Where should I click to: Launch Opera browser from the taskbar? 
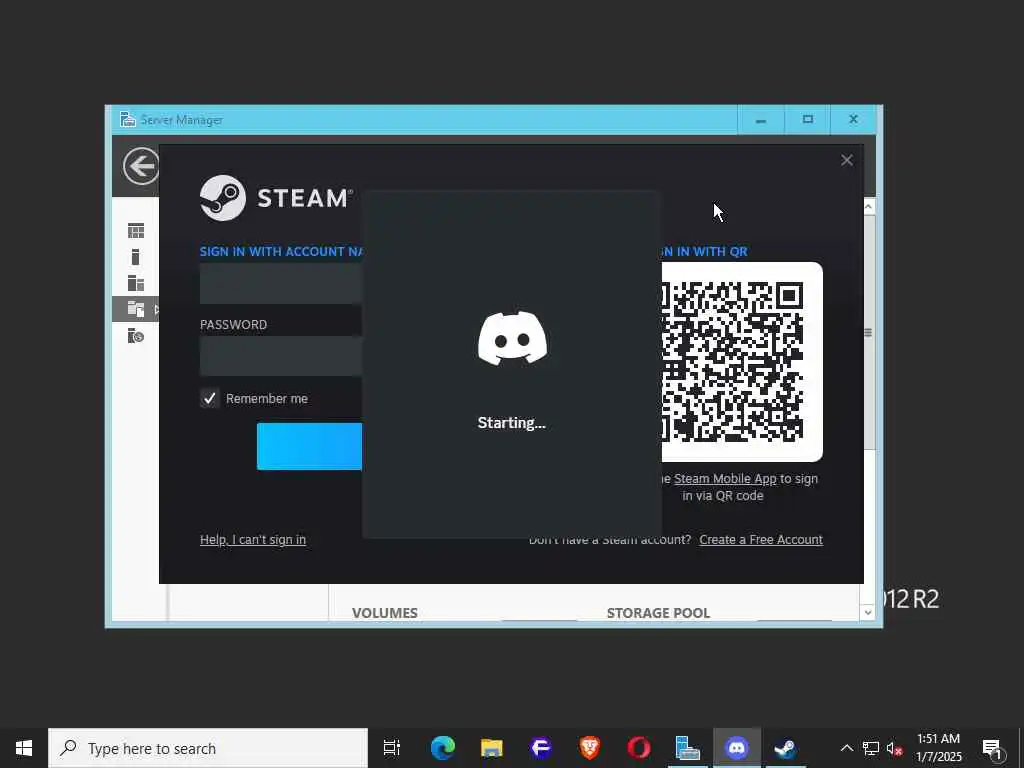[639, 748]
